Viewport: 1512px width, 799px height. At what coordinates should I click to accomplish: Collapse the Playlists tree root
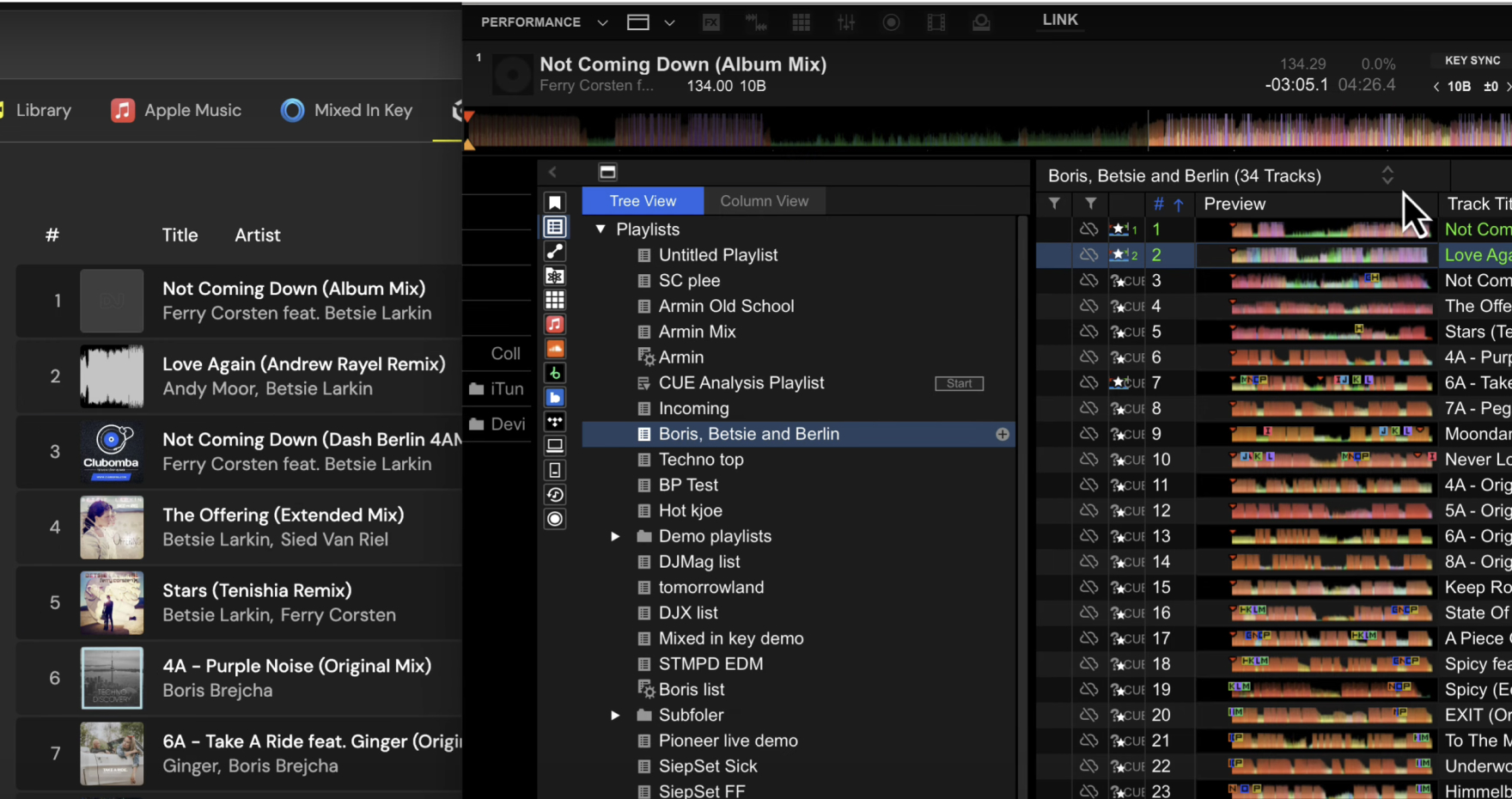(x=600, y=229)
